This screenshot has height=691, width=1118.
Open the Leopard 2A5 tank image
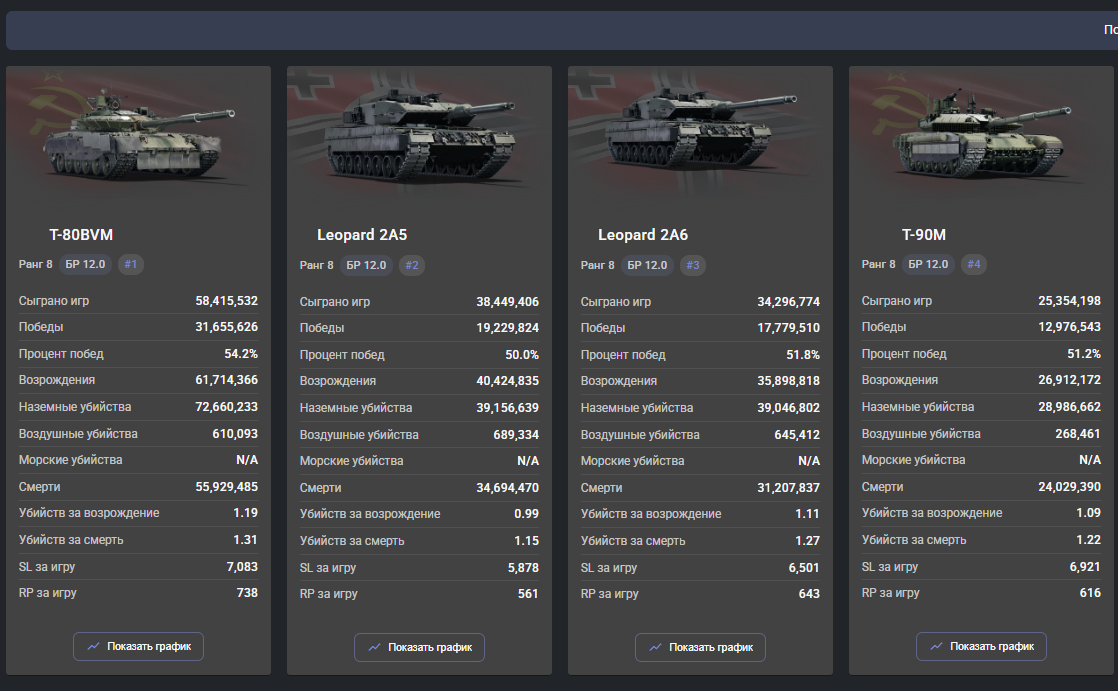point(419,135)
